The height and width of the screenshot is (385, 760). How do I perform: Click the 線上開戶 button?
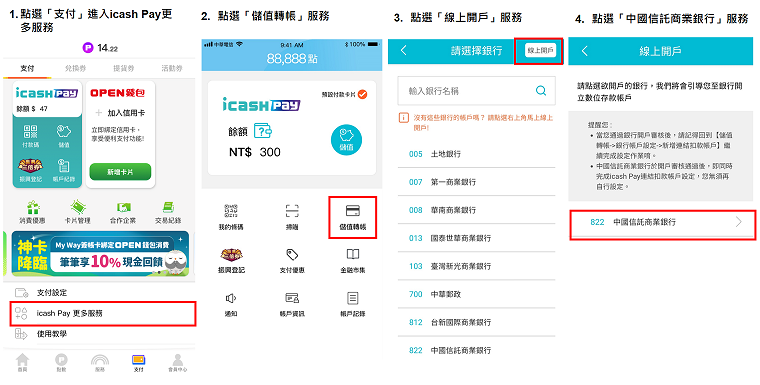pyautogui.click(x=540, y=50)
